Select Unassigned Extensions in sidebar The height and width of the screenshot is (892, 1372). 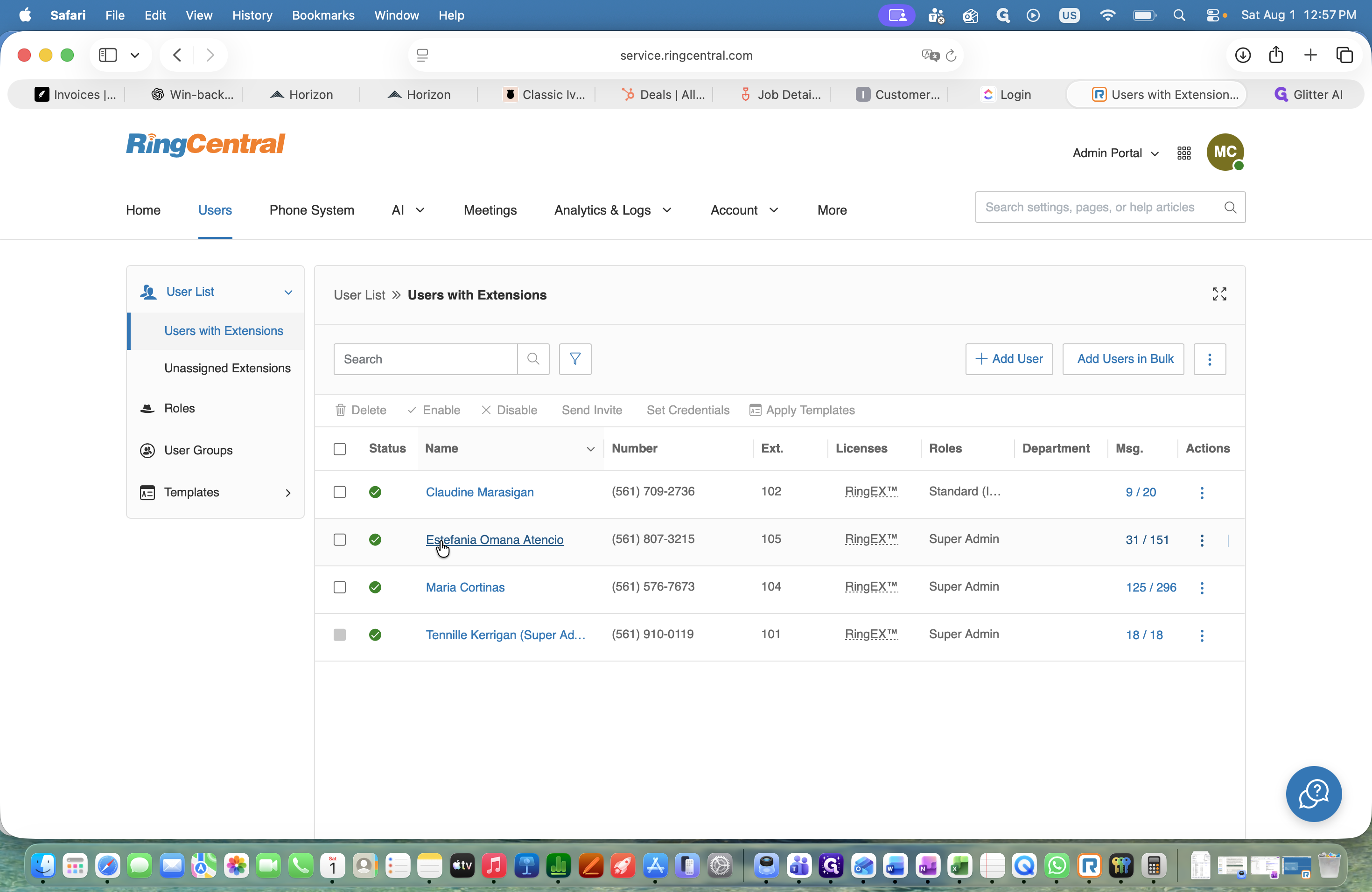227,368
